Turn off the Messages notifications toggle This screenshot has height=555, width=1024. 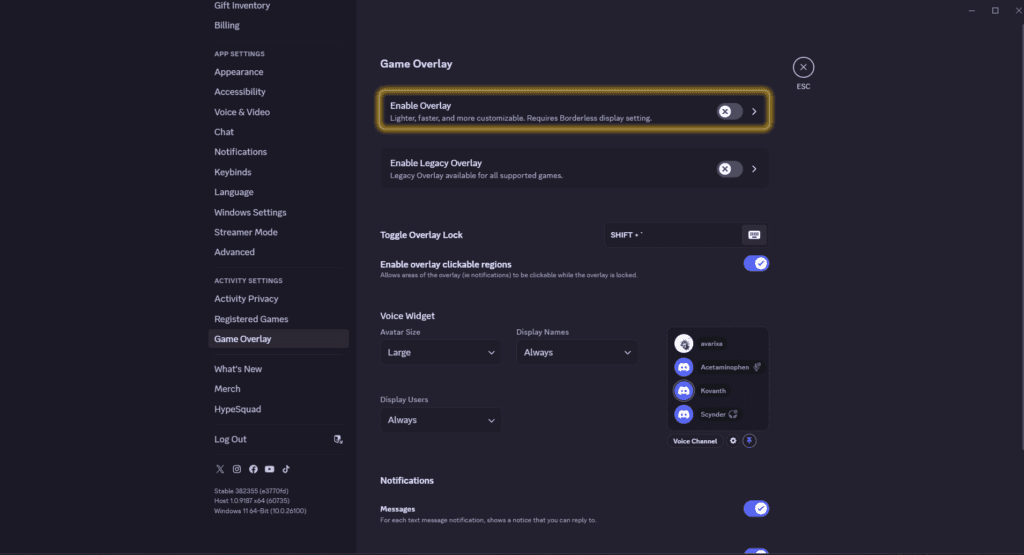coord(755,509)
